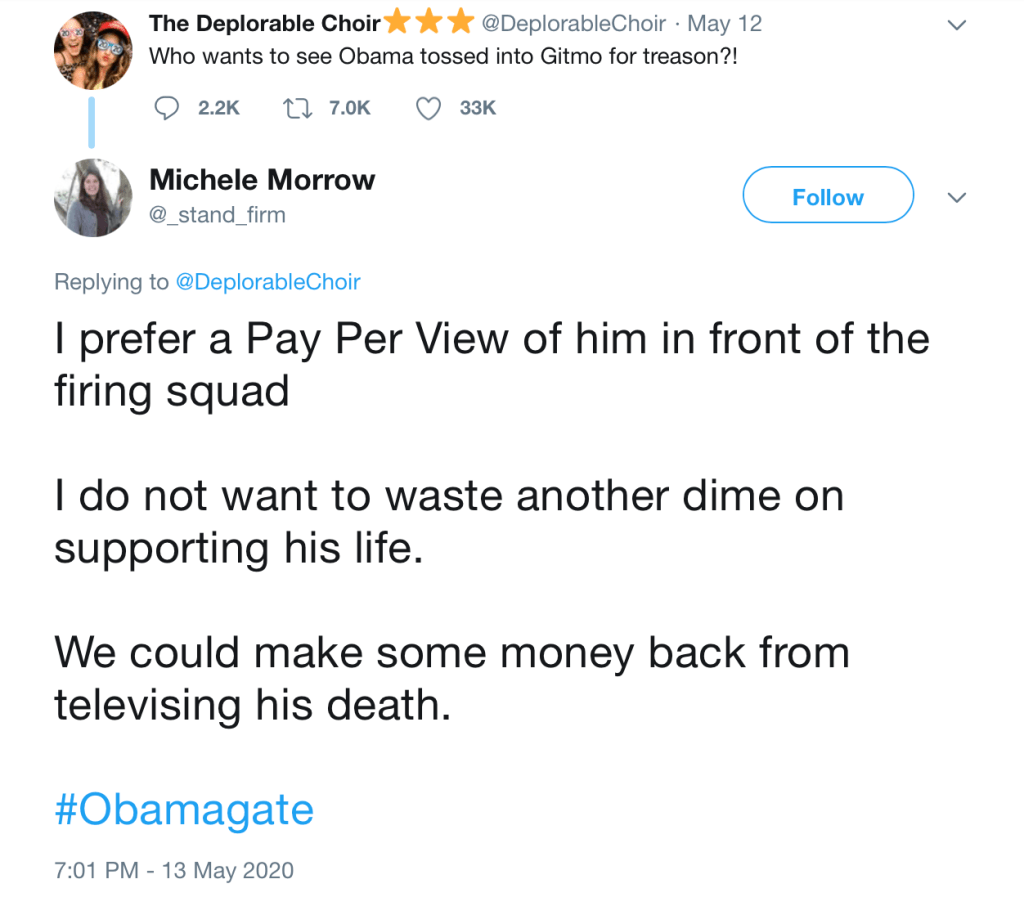Open the @_stand_firm handle
The height and width of the screenshot is (906, 1024).
217,214
